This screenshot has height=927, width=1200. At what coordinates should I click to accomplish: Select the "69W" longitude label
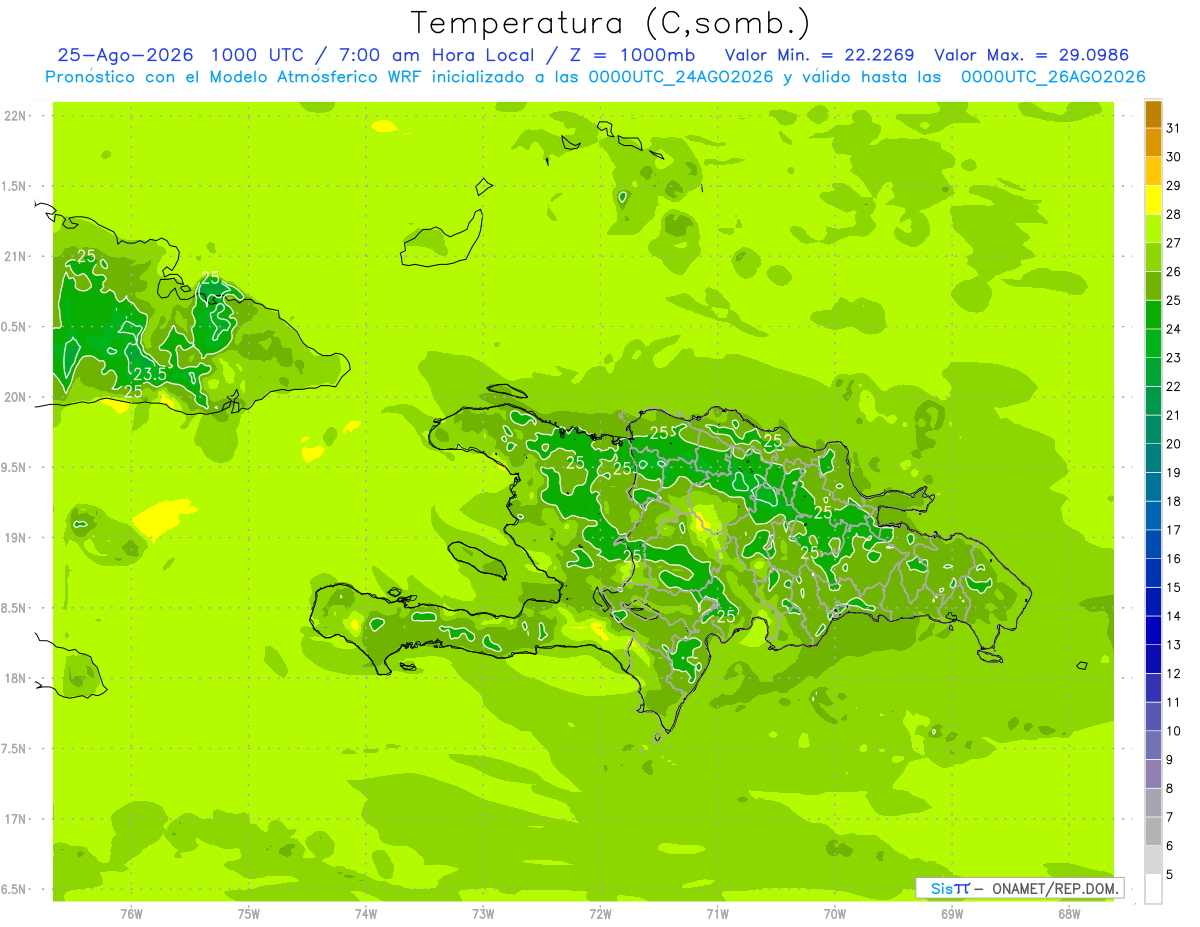pyautogui.click(x=952, y=913)
